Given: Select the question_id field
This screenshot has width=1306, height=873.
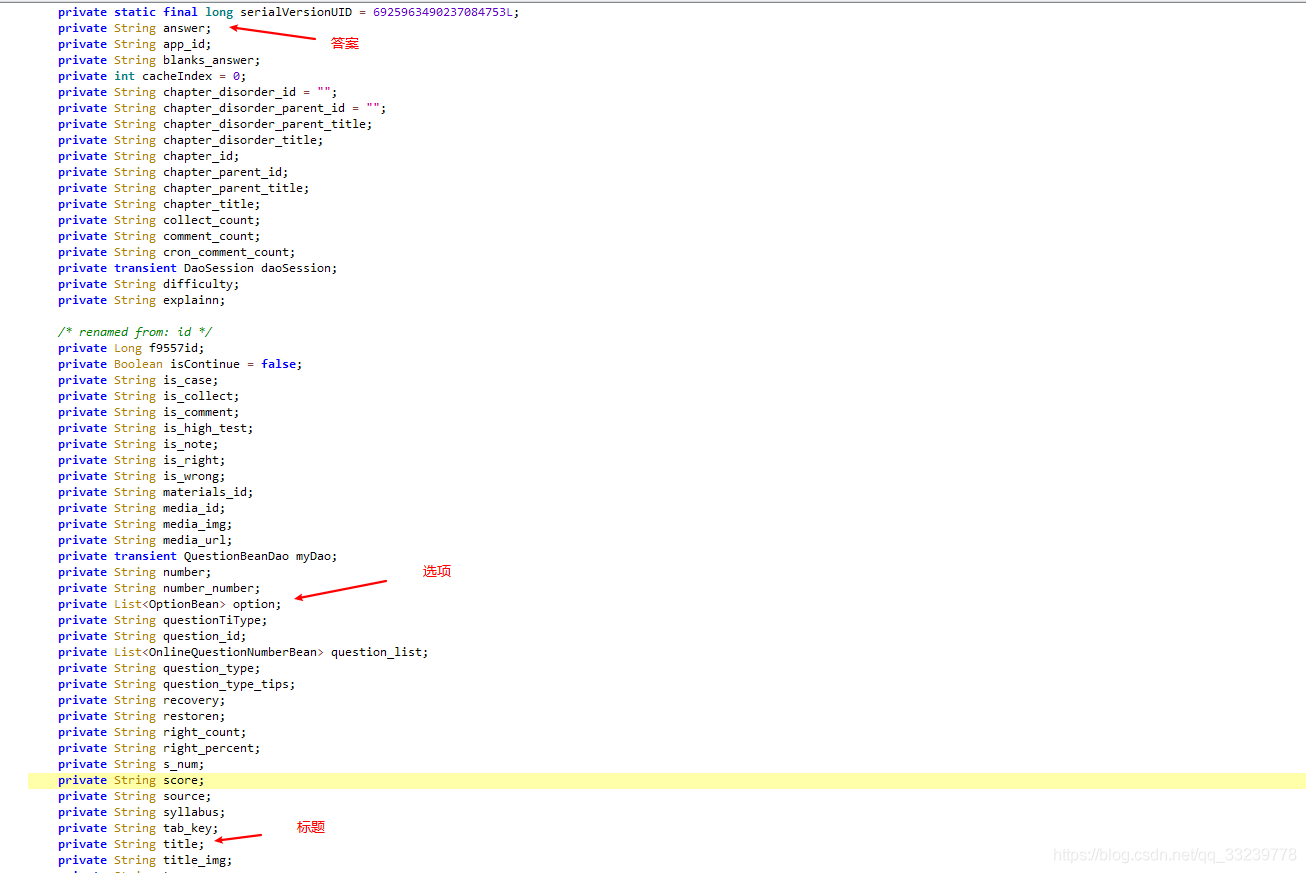Looking at the screenshot, I should tap(152, 636).
